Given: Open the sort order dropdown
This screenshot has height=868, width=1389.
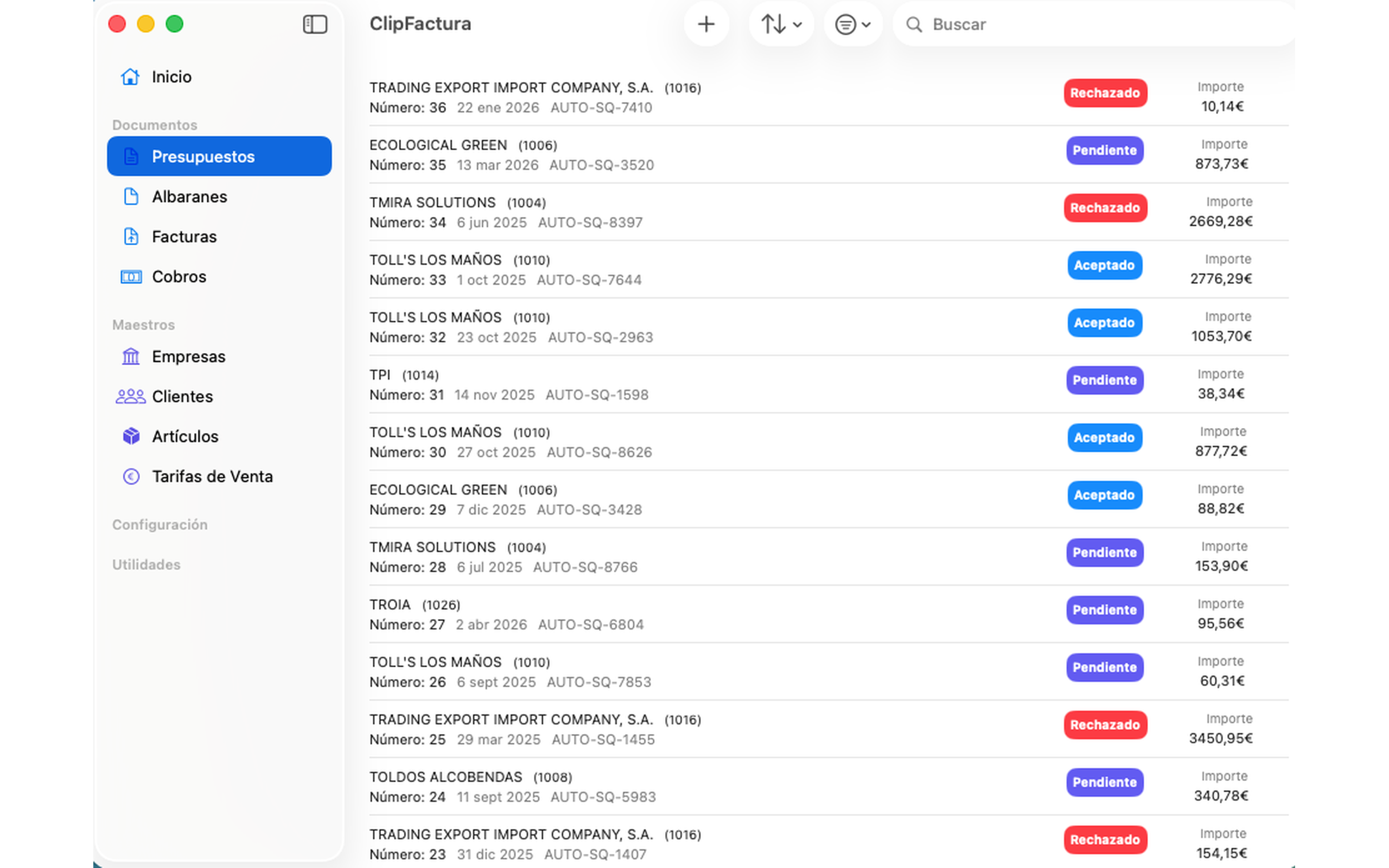Looking at the screenshot, I should coord(781,24).
